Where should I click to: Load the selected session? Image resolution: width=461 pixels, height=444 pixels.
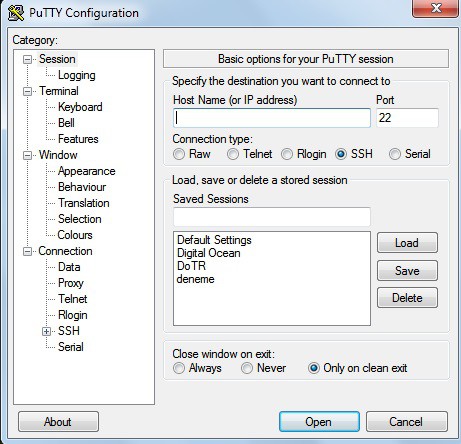(x=407, y=243)
